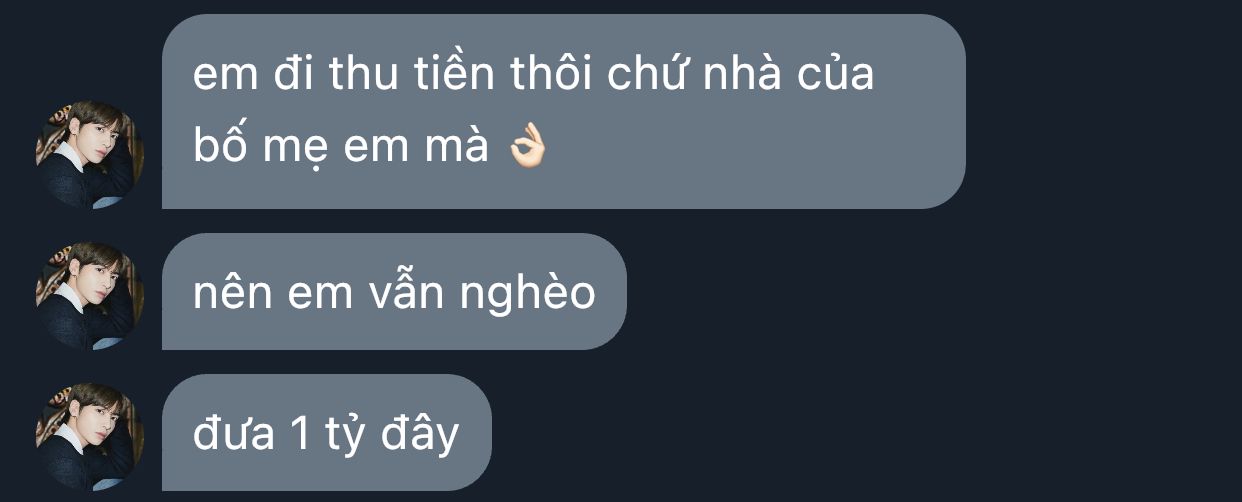The height and width of the screenshot is (502, 1242).
Task: Open profile picture next to "nên em vẫn nghèo"
Action: 90,295
